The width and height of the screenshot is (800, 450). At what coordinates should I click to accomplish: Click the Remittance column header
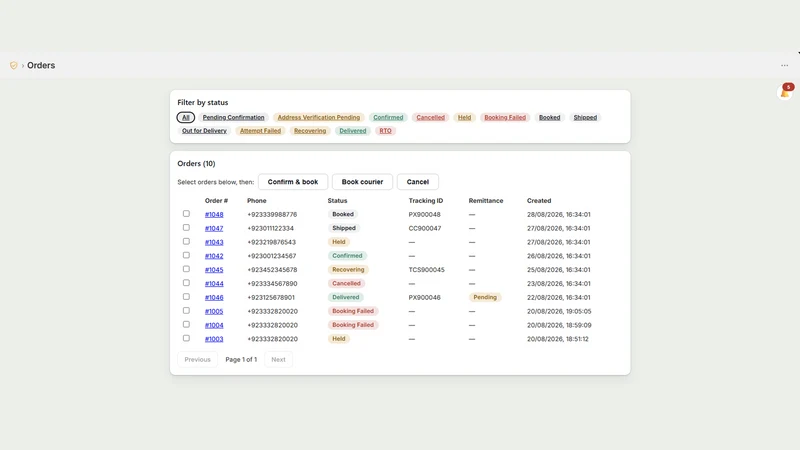pyautogui.click(x=486, y=201)
